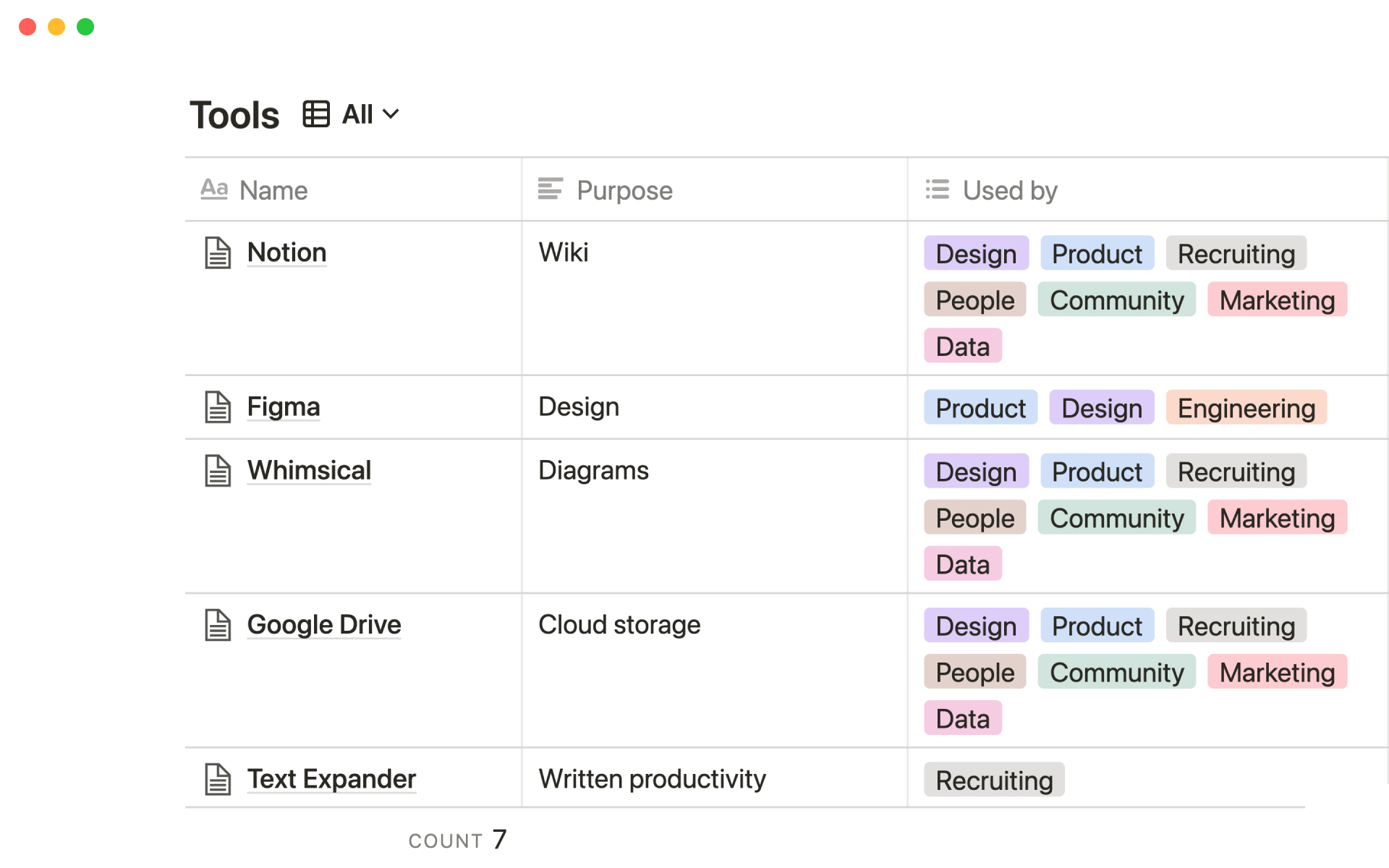
Task: Click the text icon beside the Purpose header
Action: coord(551,190)
